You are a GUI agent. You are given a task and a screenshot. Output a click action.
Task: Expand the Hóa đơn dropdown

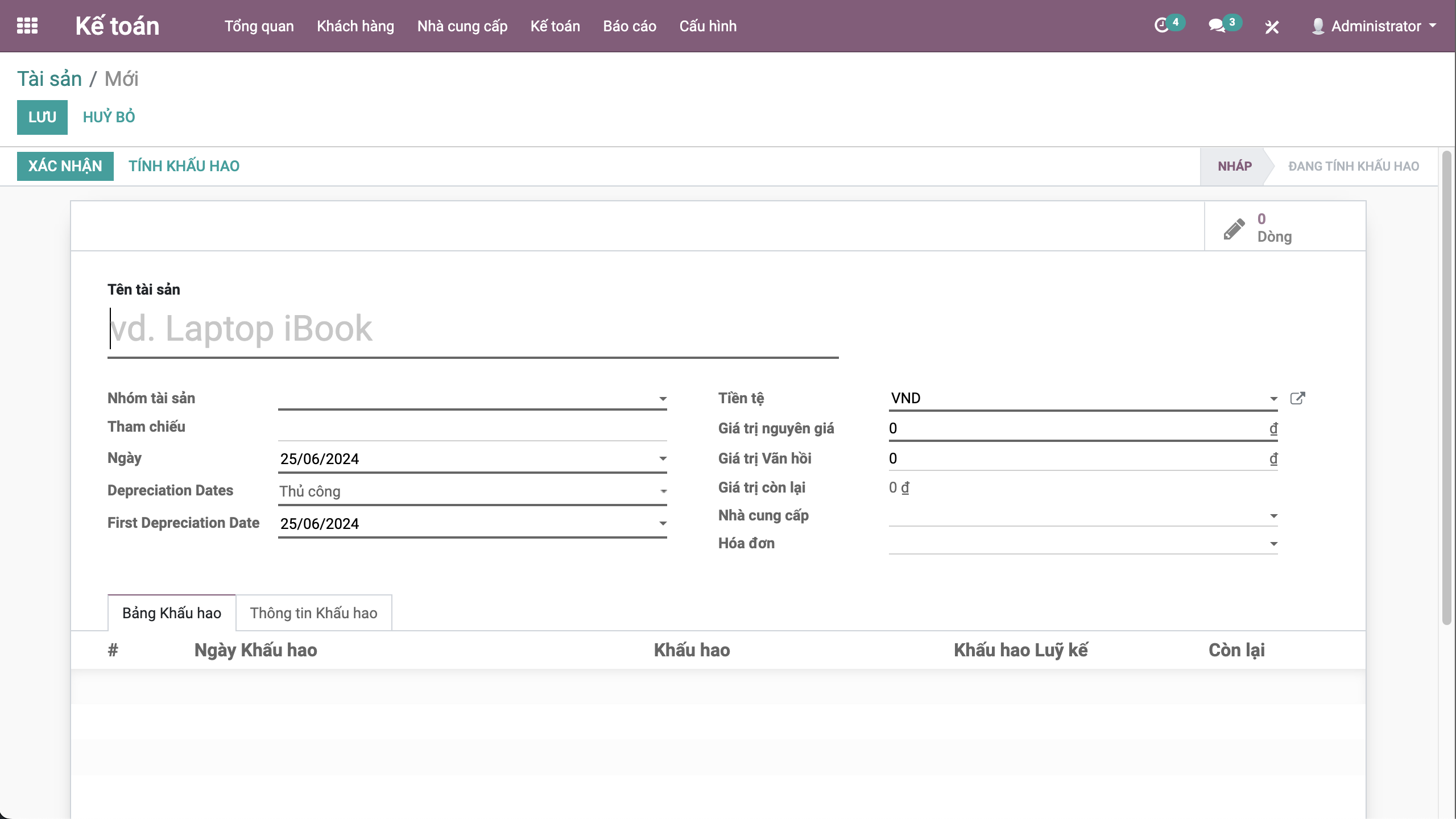[1273, 544]
